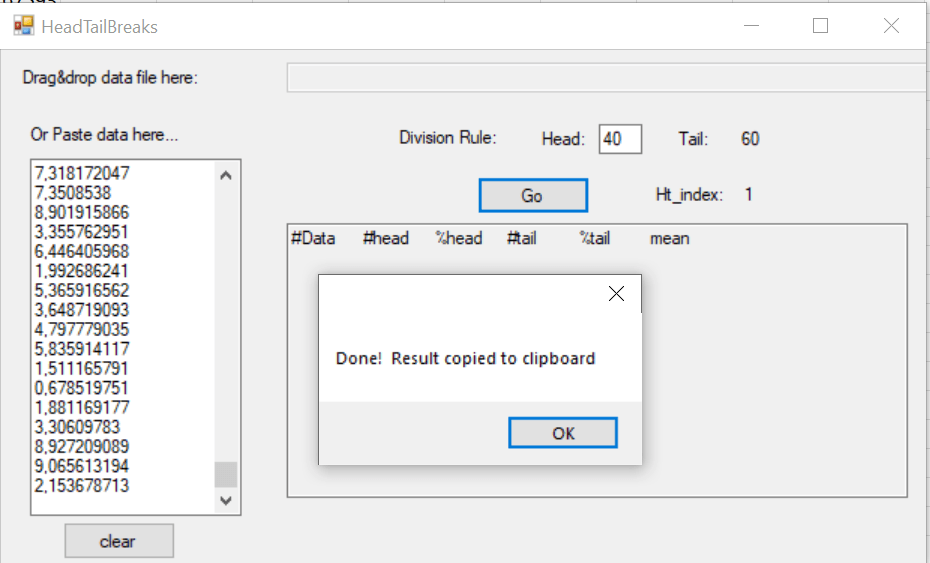Maximize the HeadTailBreaks window
The image size is (930, 563).
820,26
